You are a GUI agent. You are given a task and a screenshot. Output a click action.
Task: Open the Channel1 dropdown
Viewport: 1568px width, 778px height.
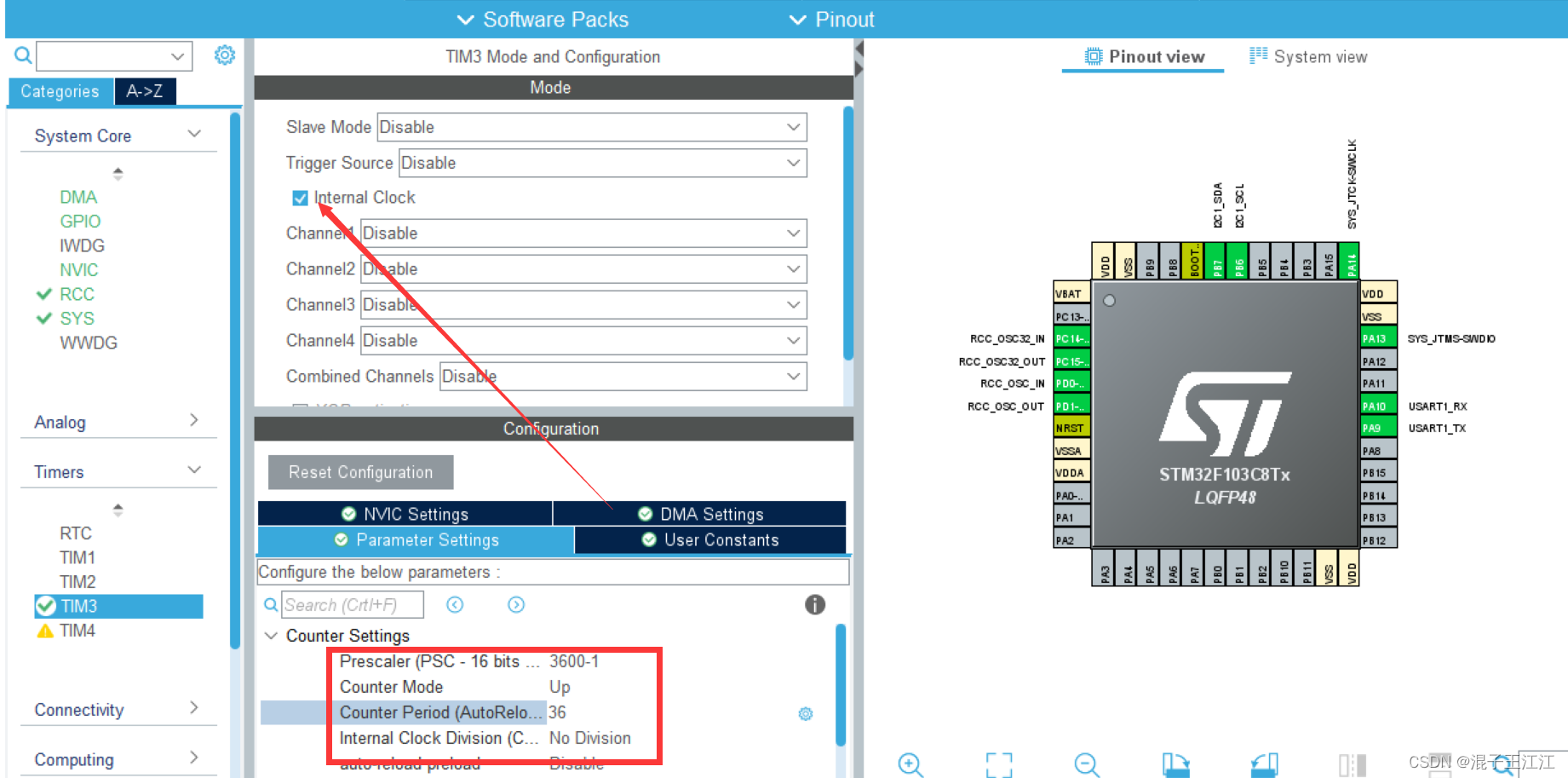tap(583, 233)
